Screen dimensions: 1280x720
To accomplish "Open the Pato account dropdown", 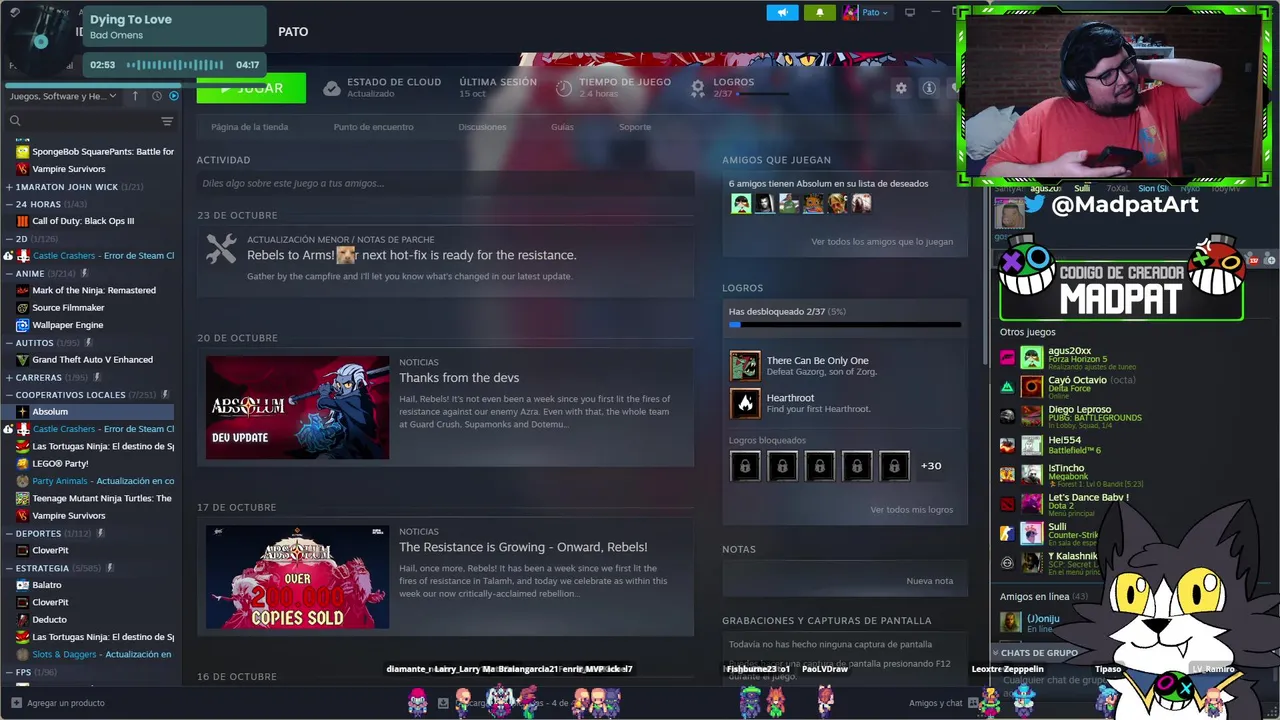I will point(866,12).
